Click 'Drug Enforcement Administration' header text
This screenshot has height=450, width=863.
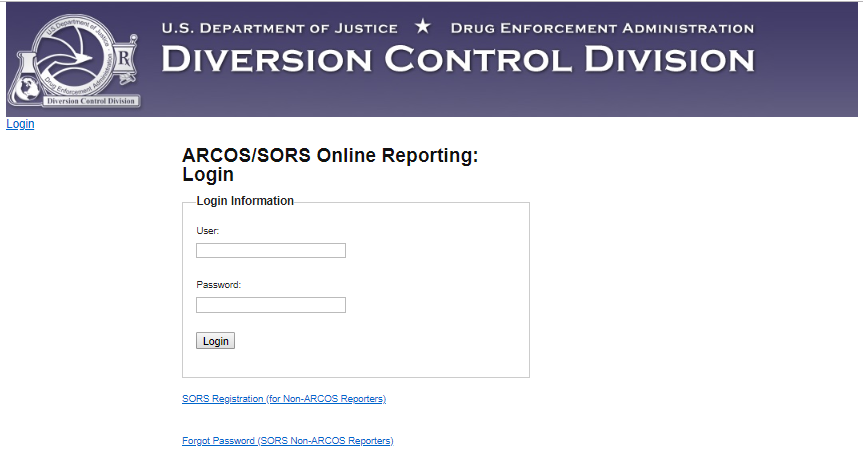(x=602, y=28)
